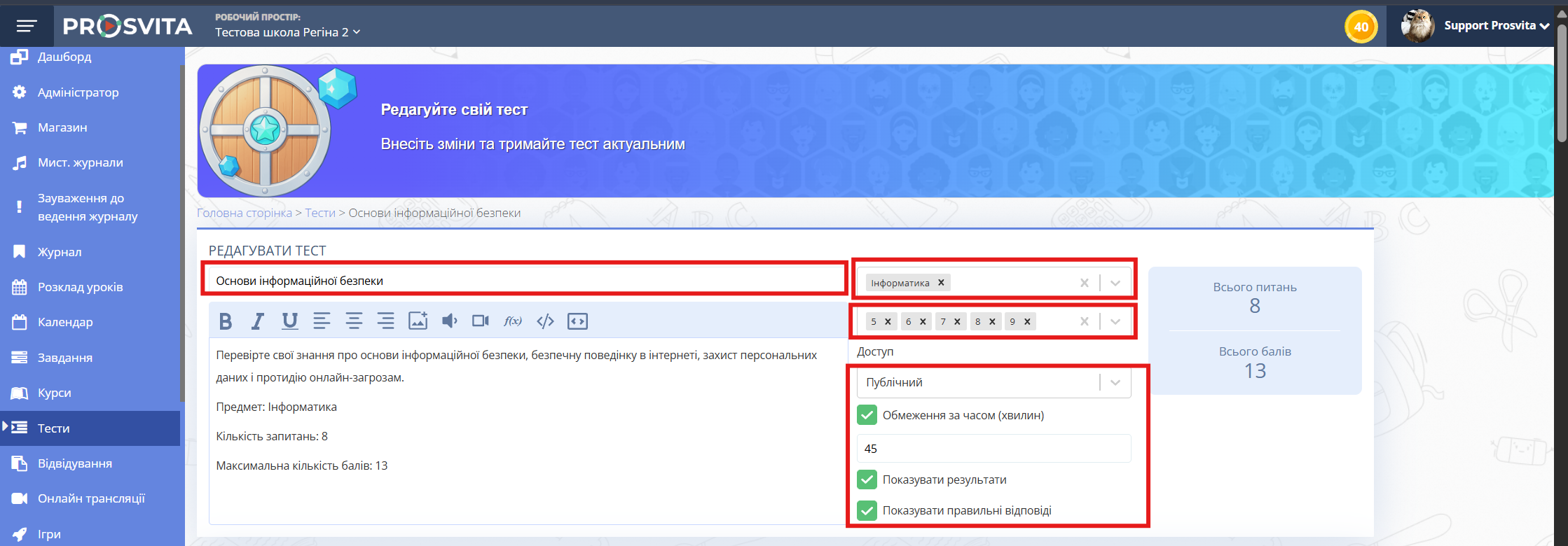Insert an image using the picture icon
The width and height of the screenshot is (1568, 546).
tap(418, 321)
